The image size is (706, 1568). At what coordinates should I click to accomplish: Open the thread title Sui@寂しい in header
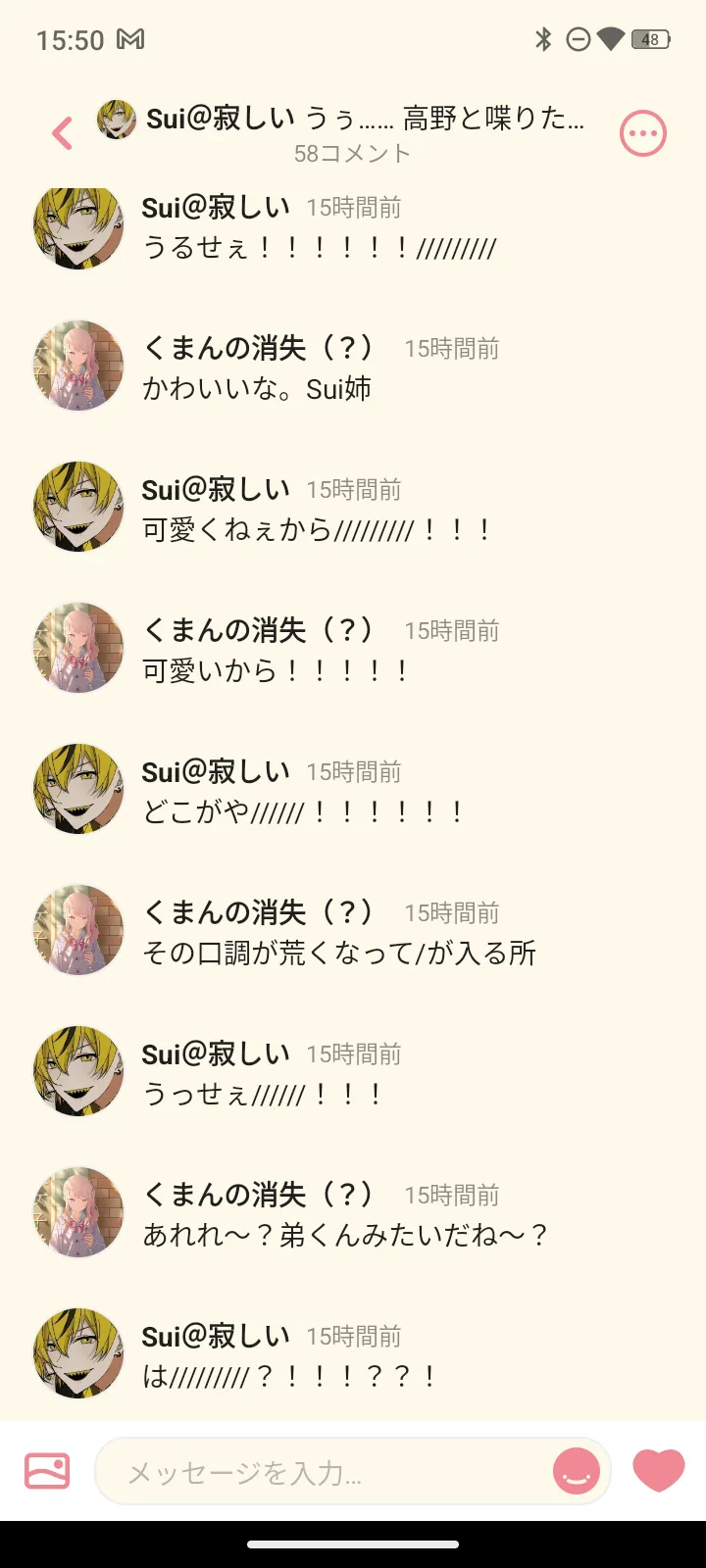coord(221,119)
